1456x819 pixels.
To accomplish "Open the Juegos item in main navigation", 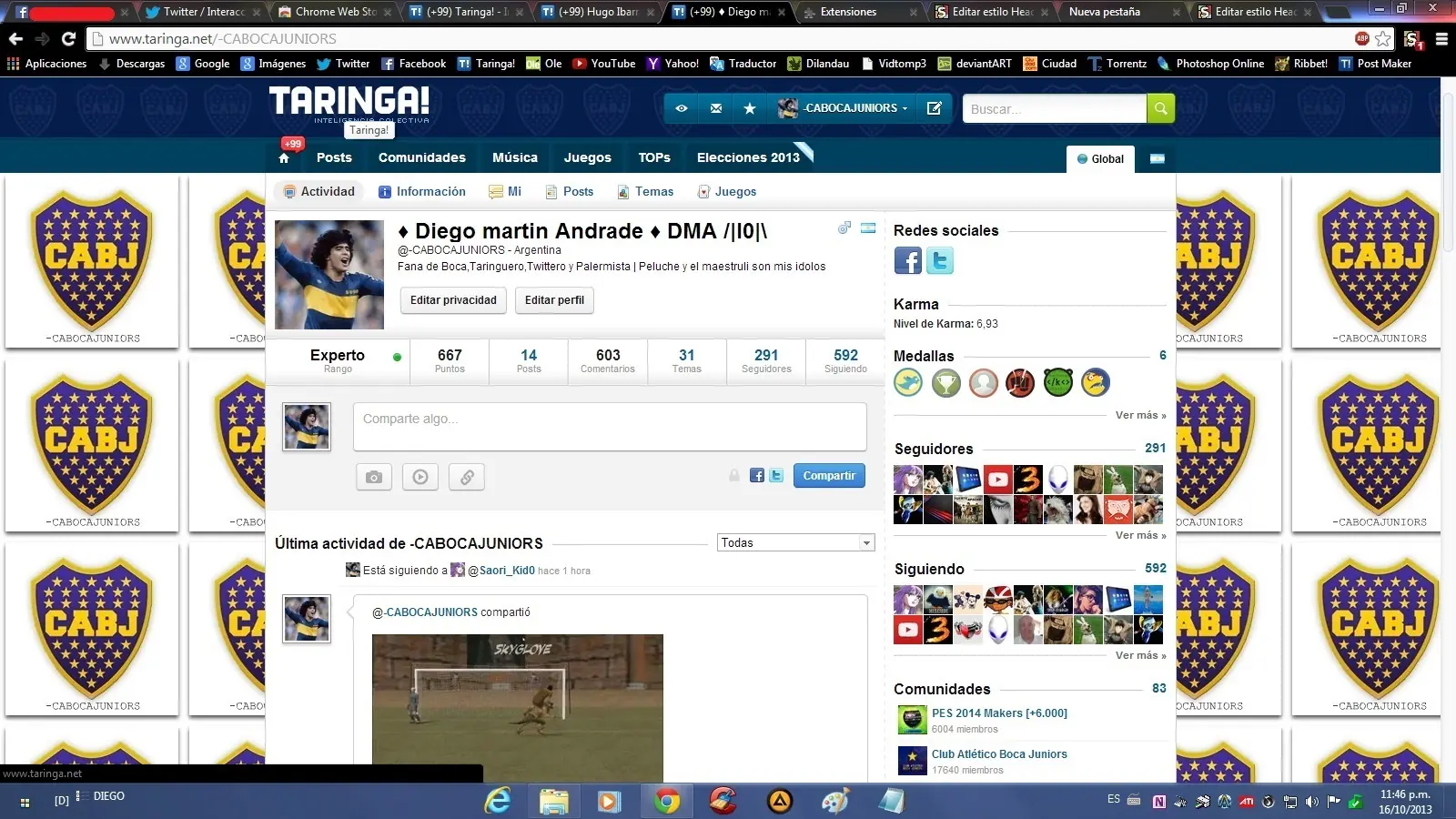I will coord(588,157).
